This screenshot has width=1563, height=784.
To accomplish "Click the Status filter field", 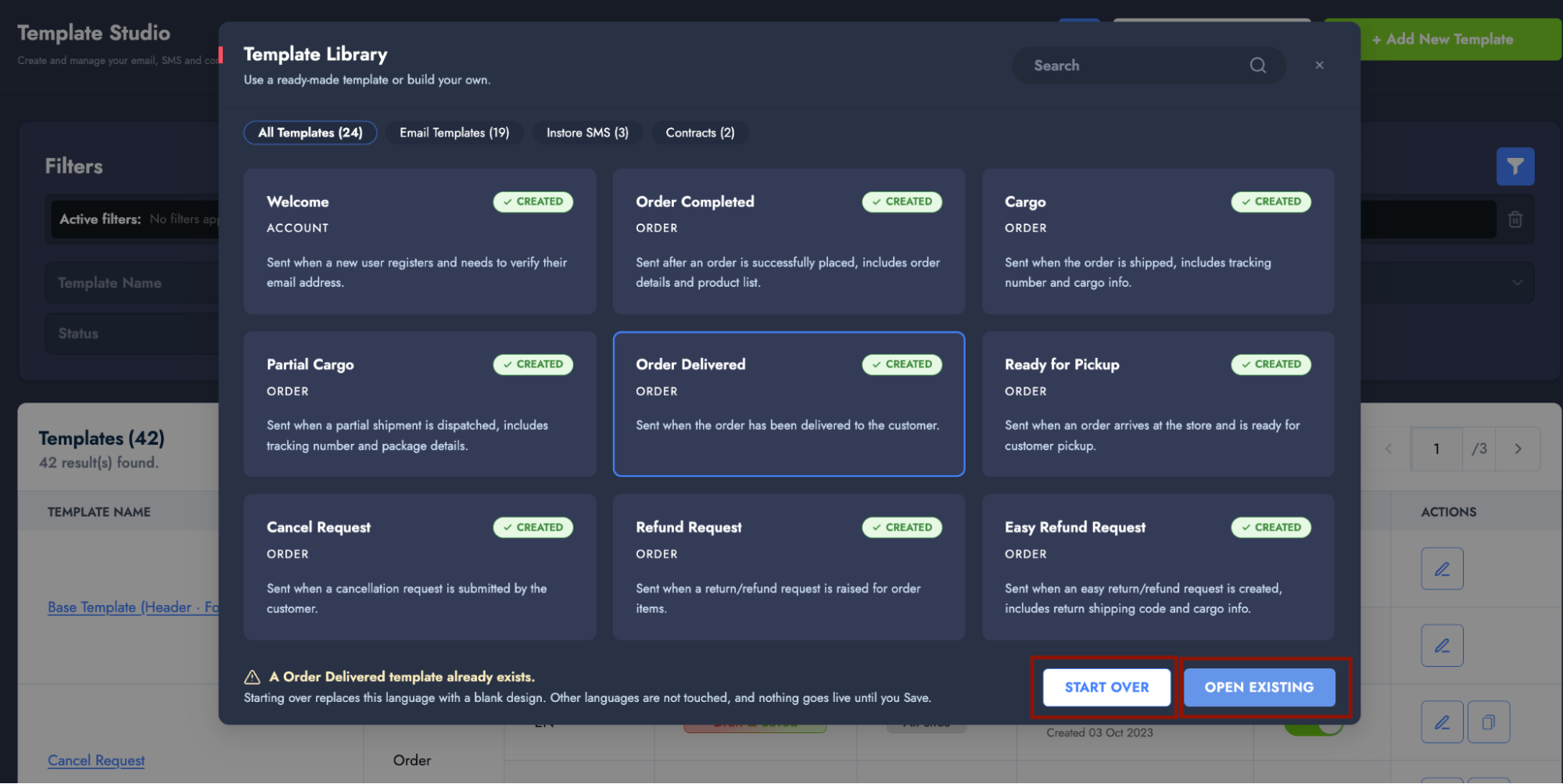I will tap(133, 334).
